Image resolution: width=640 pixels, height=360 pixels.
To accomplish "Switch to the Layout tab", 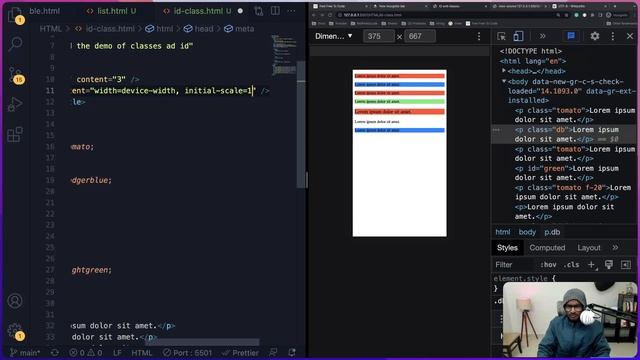I will coord(589,248).
